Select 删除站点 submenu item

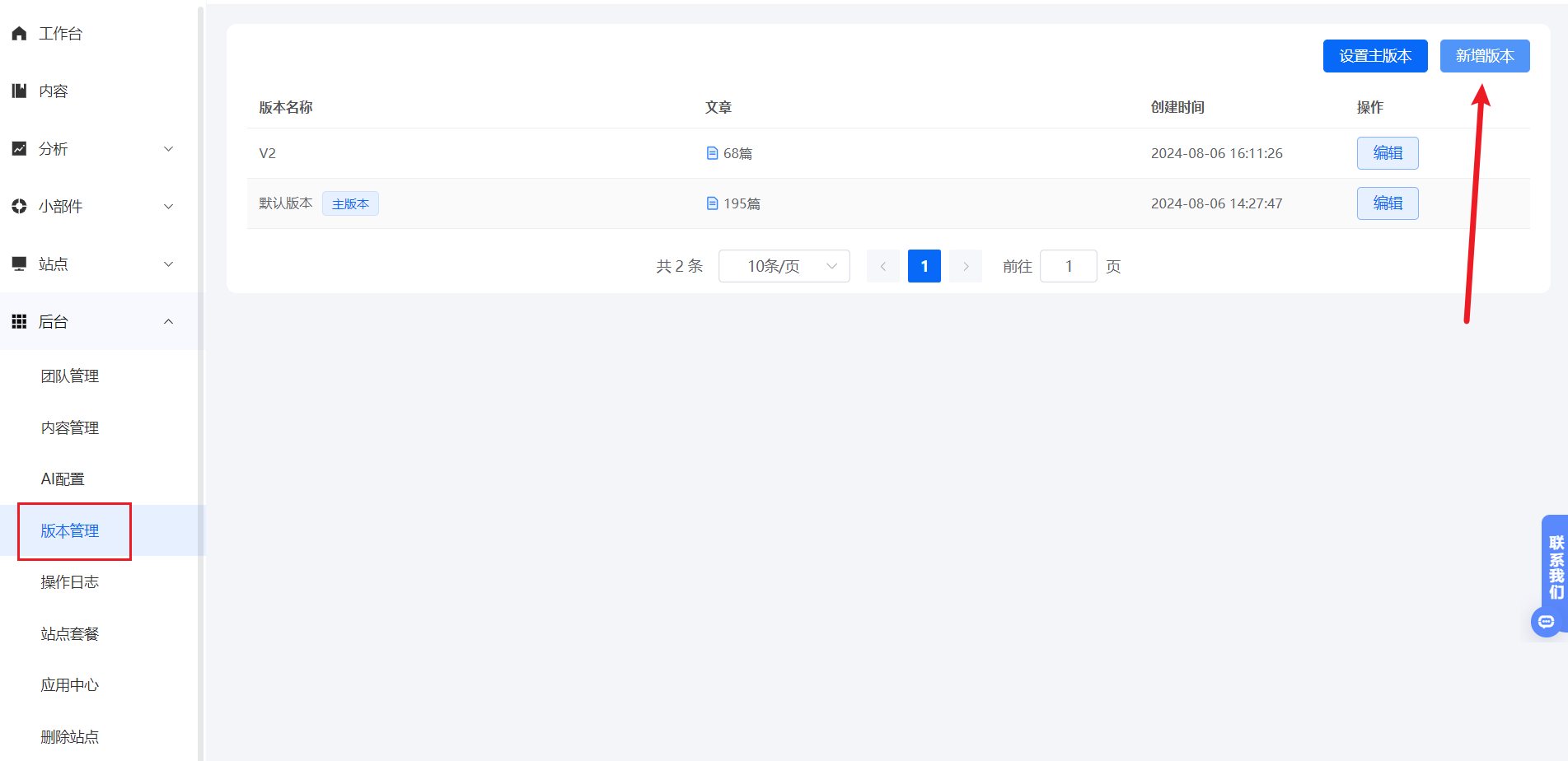pyautogui.click(x=70, y=737)
